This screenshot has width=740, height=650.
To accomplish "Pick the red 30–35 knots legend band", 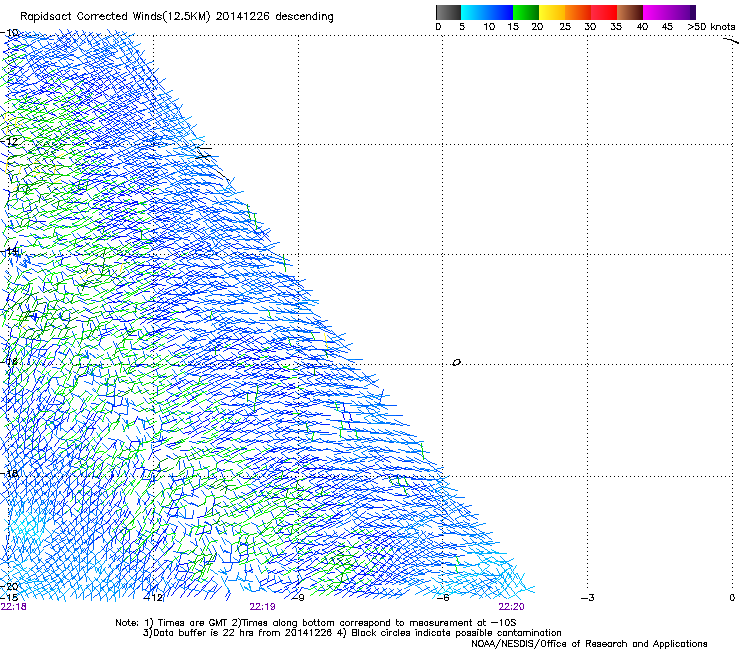I will [604, 12].
